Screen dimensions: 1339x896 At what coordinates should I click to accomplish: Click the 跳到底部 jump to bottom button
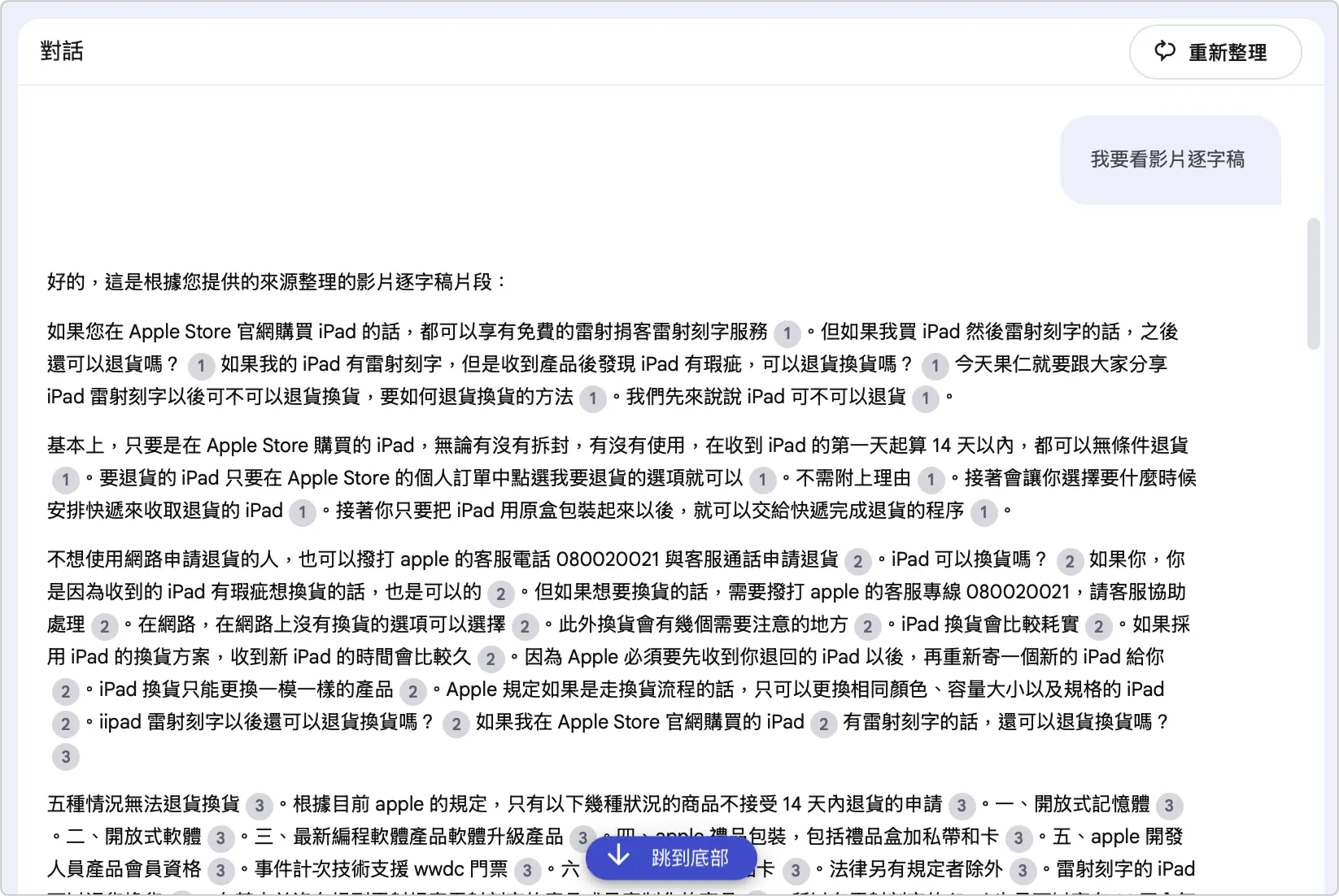[x=671, y=857]
